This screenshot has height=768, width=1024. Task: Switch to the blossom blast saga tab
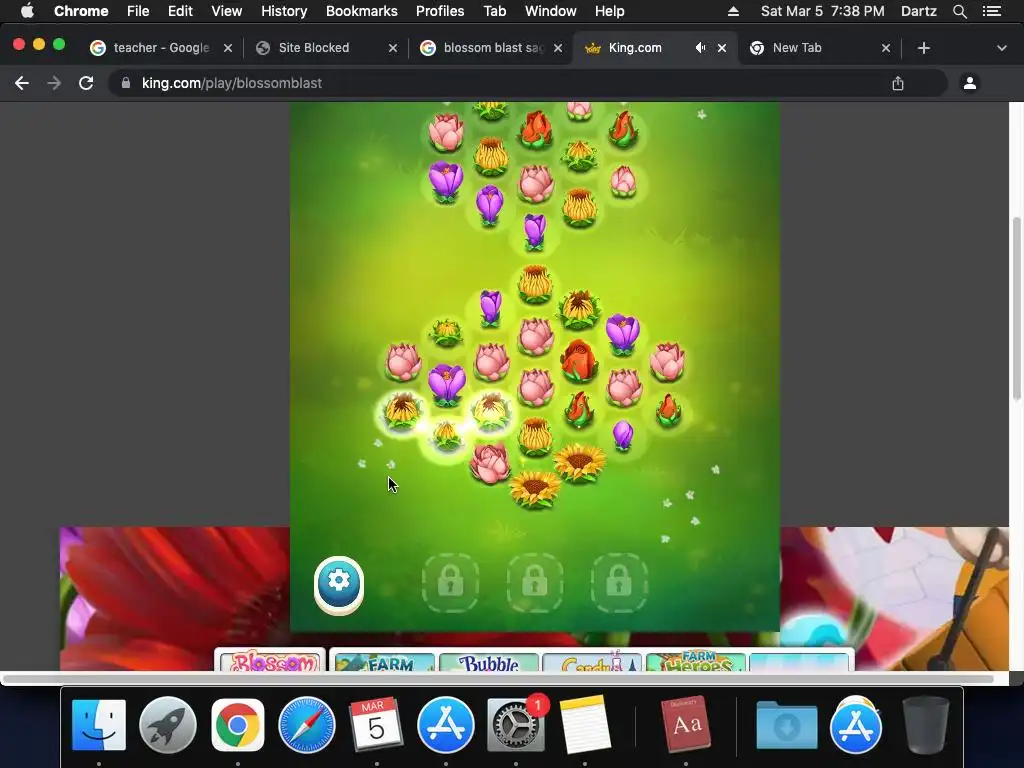tap(493, 48)
